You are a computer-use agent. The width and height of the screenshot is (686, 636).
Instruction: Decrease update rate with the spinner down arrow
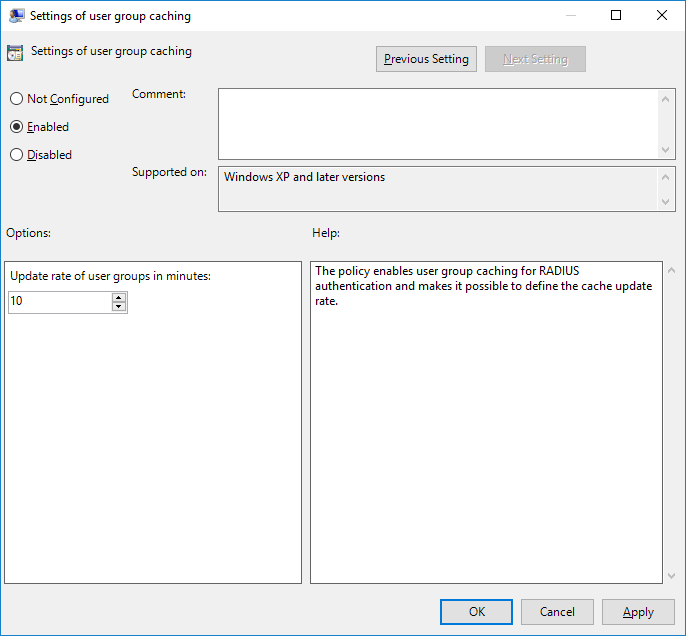coord(119,307)
